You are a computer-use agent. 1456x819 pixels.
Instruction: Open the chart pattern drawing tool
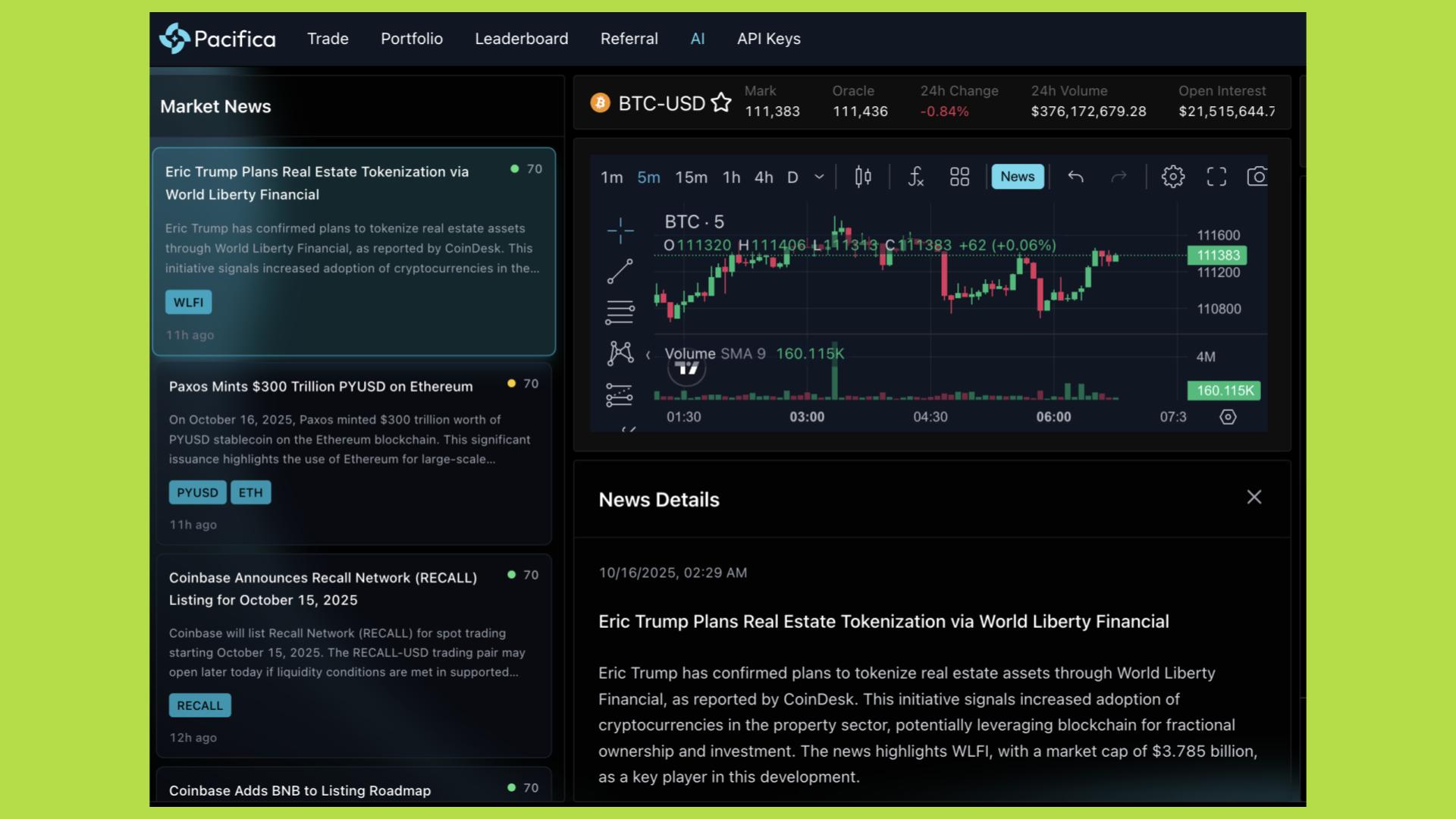click(620, 353)
